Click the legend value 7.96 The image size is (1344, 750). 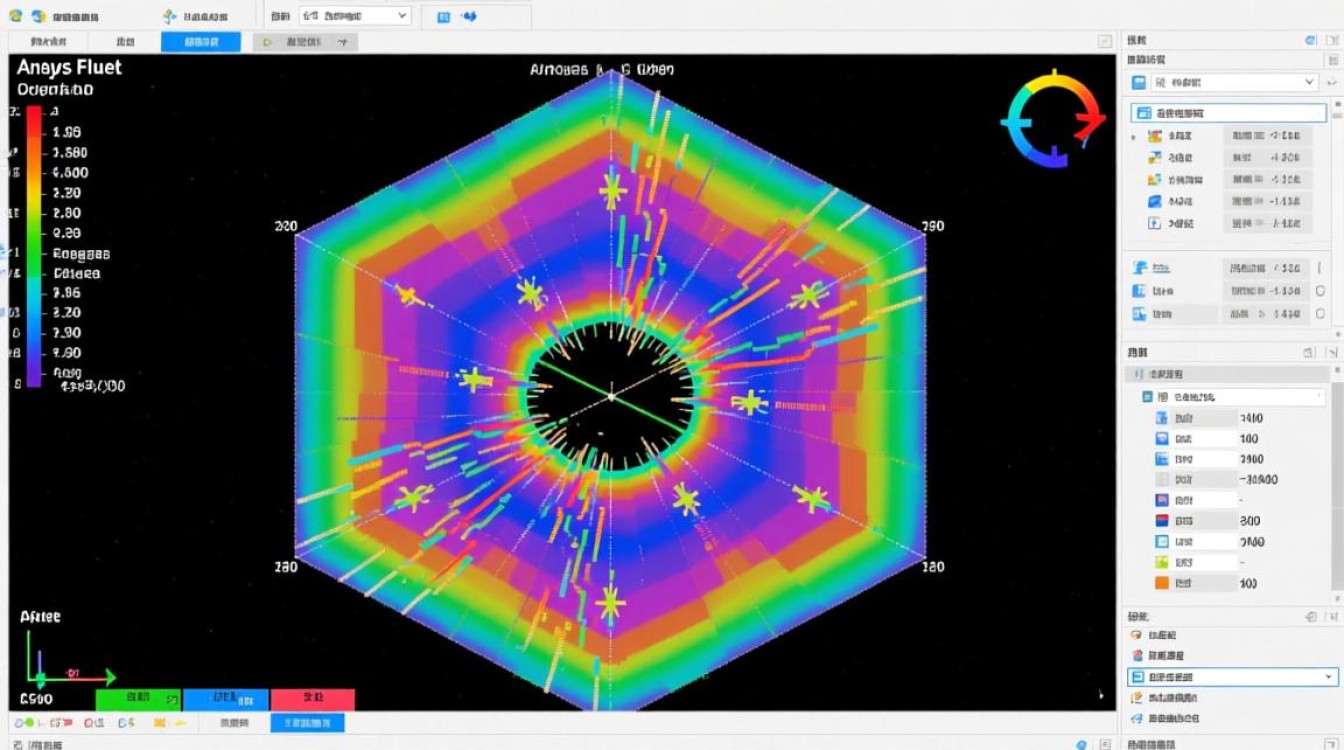(x=66, y=292)
